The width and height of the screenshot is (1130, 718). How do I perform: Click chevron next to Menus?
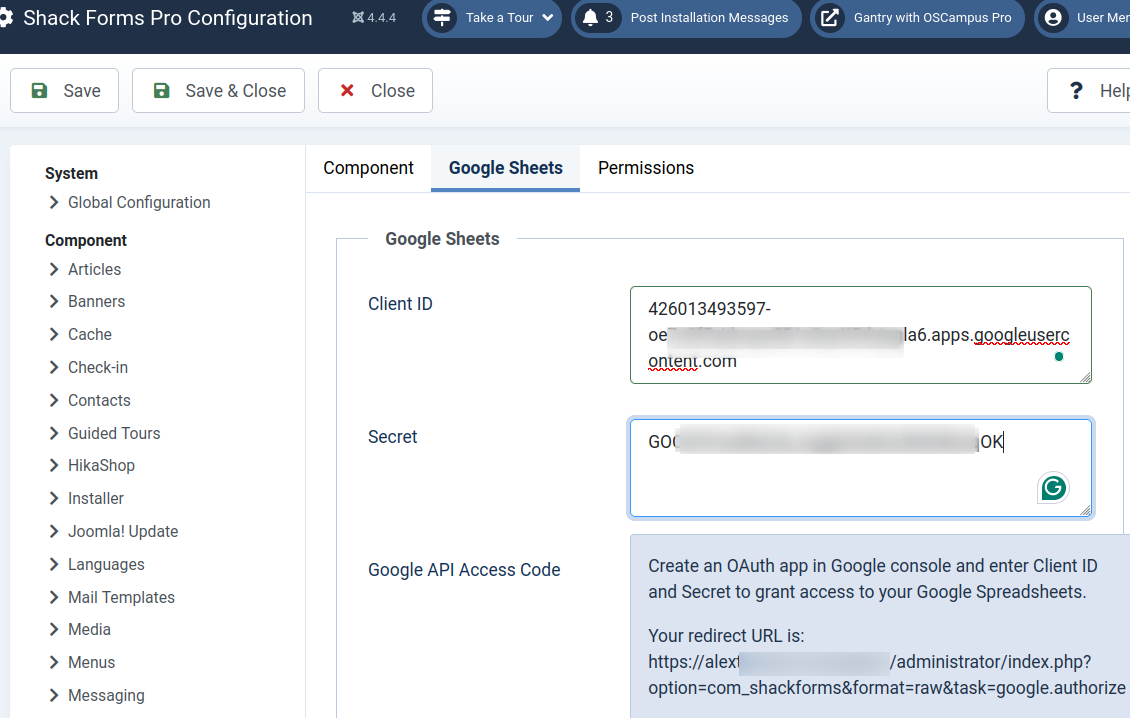tap(54, 662)
